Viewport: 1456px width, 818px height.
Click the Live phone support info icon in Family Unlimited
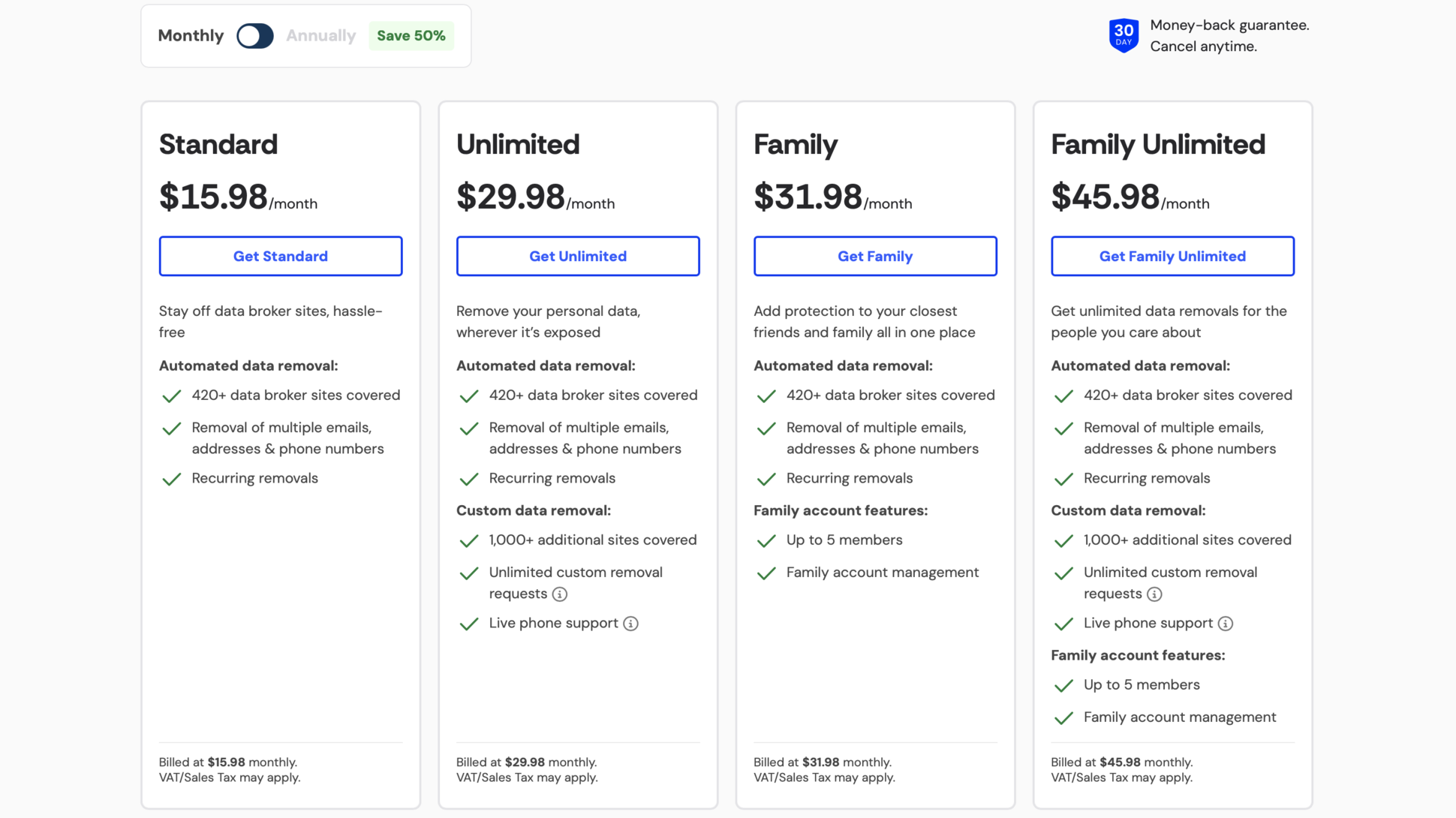pyautogui.click(x=1226, y=623)
